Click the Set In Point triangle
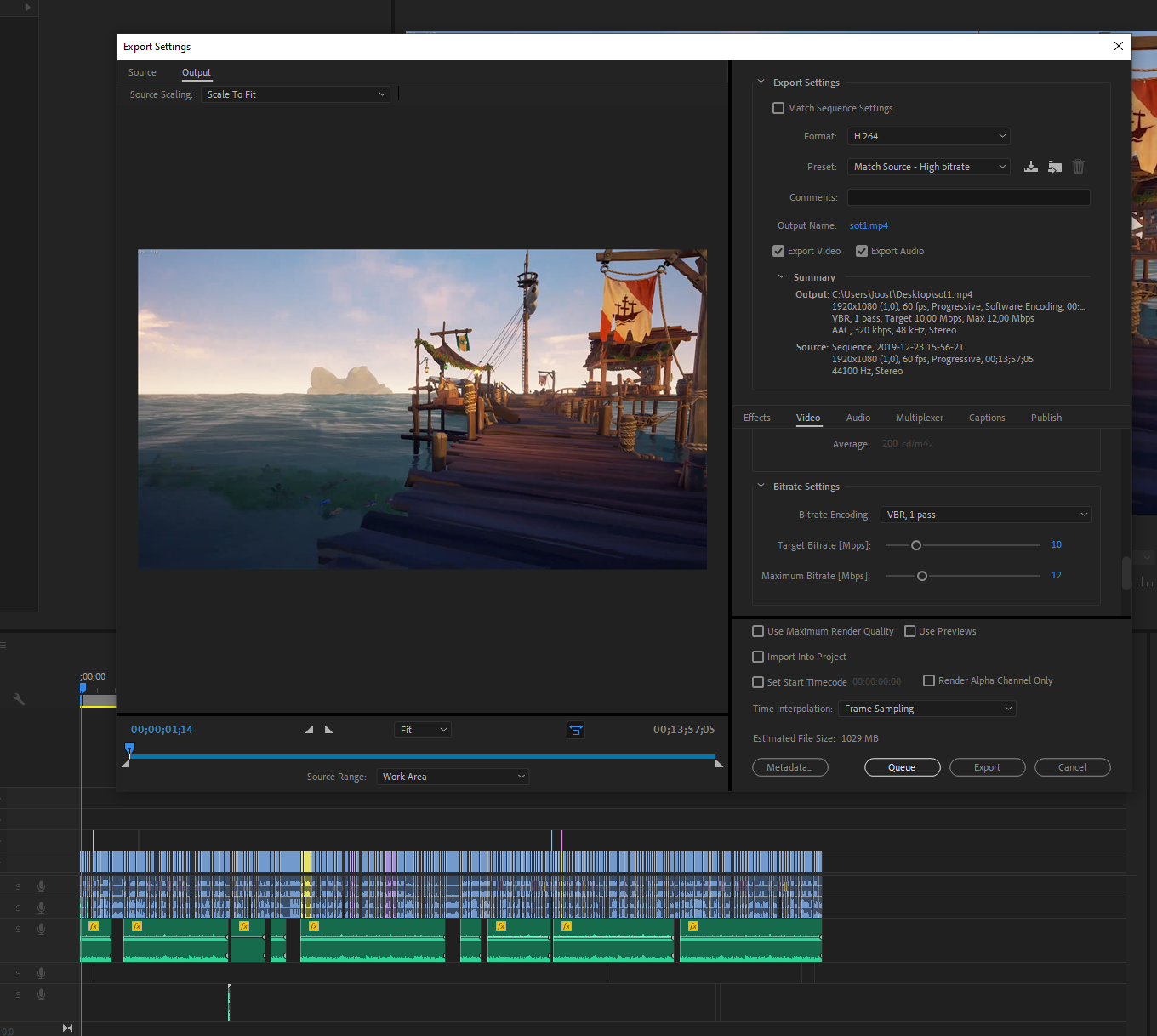1157x1036 pixels. tap(309, 730)
